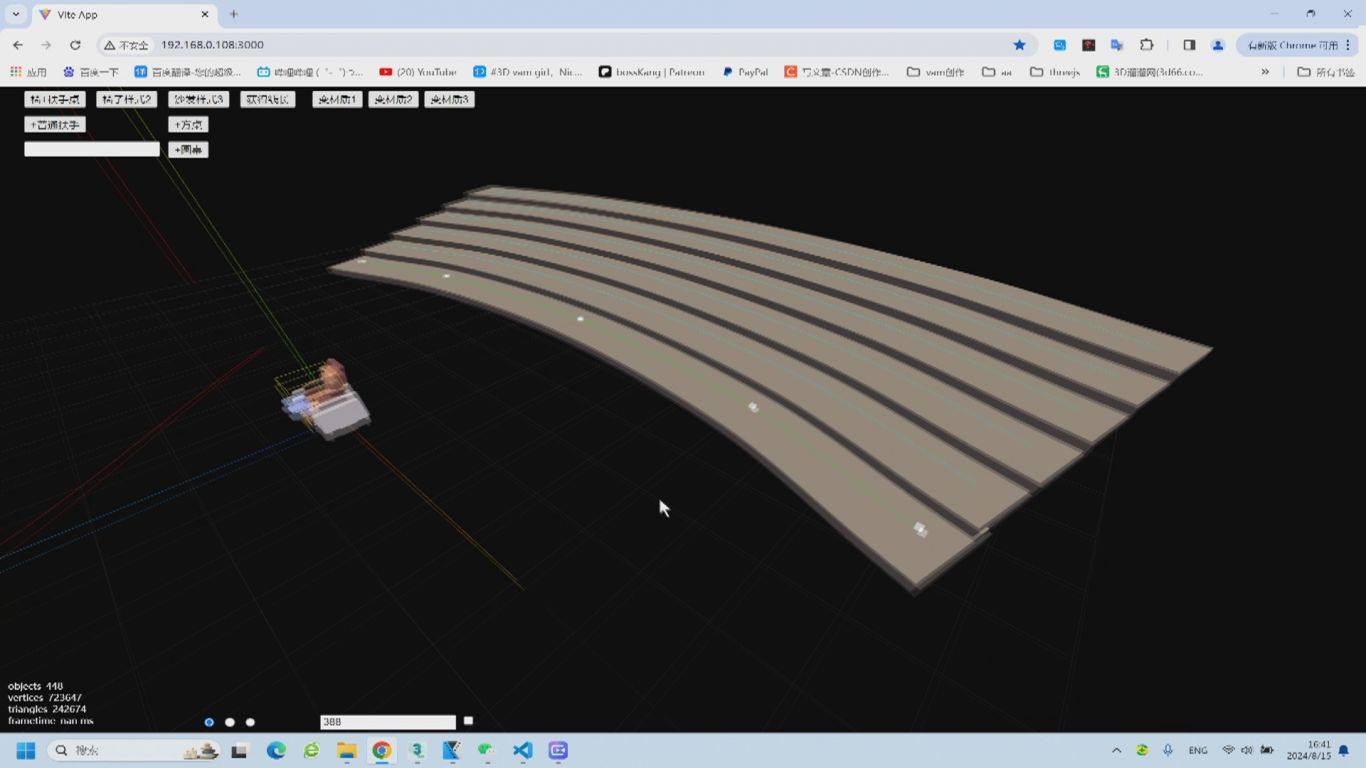Open File Explorer from the taskbar
The image size is (1366, 768).
tap(347, 750)
